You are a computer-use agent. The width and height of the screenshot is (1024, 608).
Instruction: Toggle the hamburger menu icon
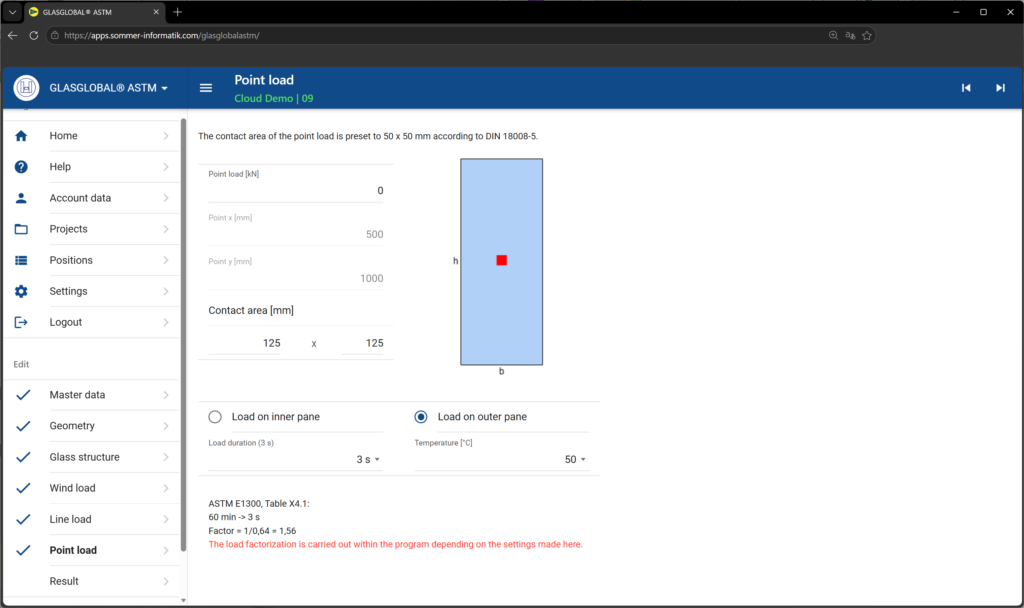point(206,88)
